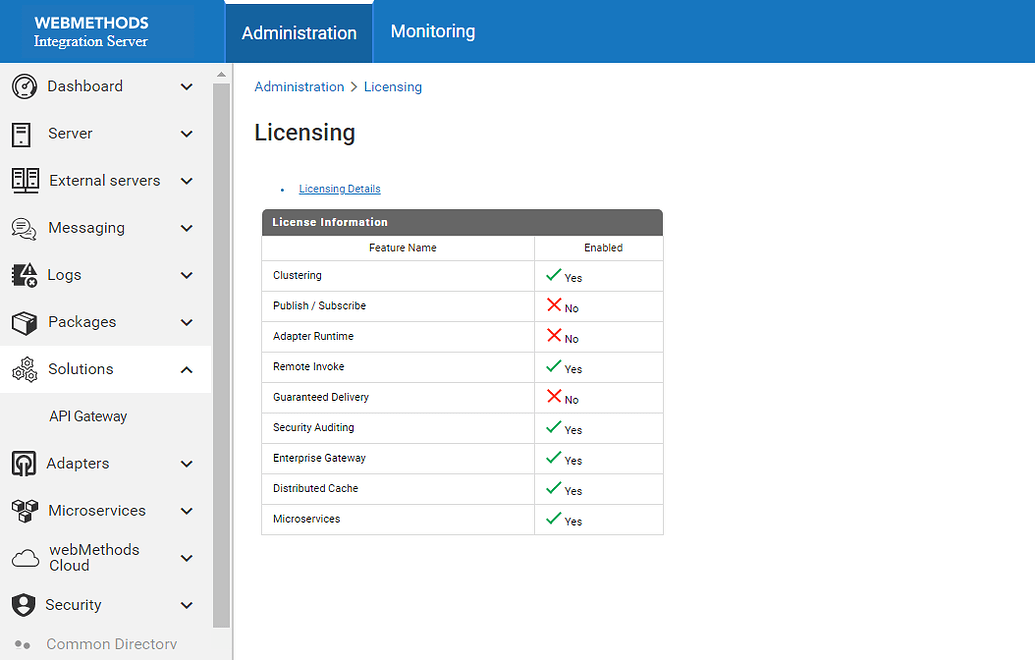Click the Logs icon

[x=24, y=274]
